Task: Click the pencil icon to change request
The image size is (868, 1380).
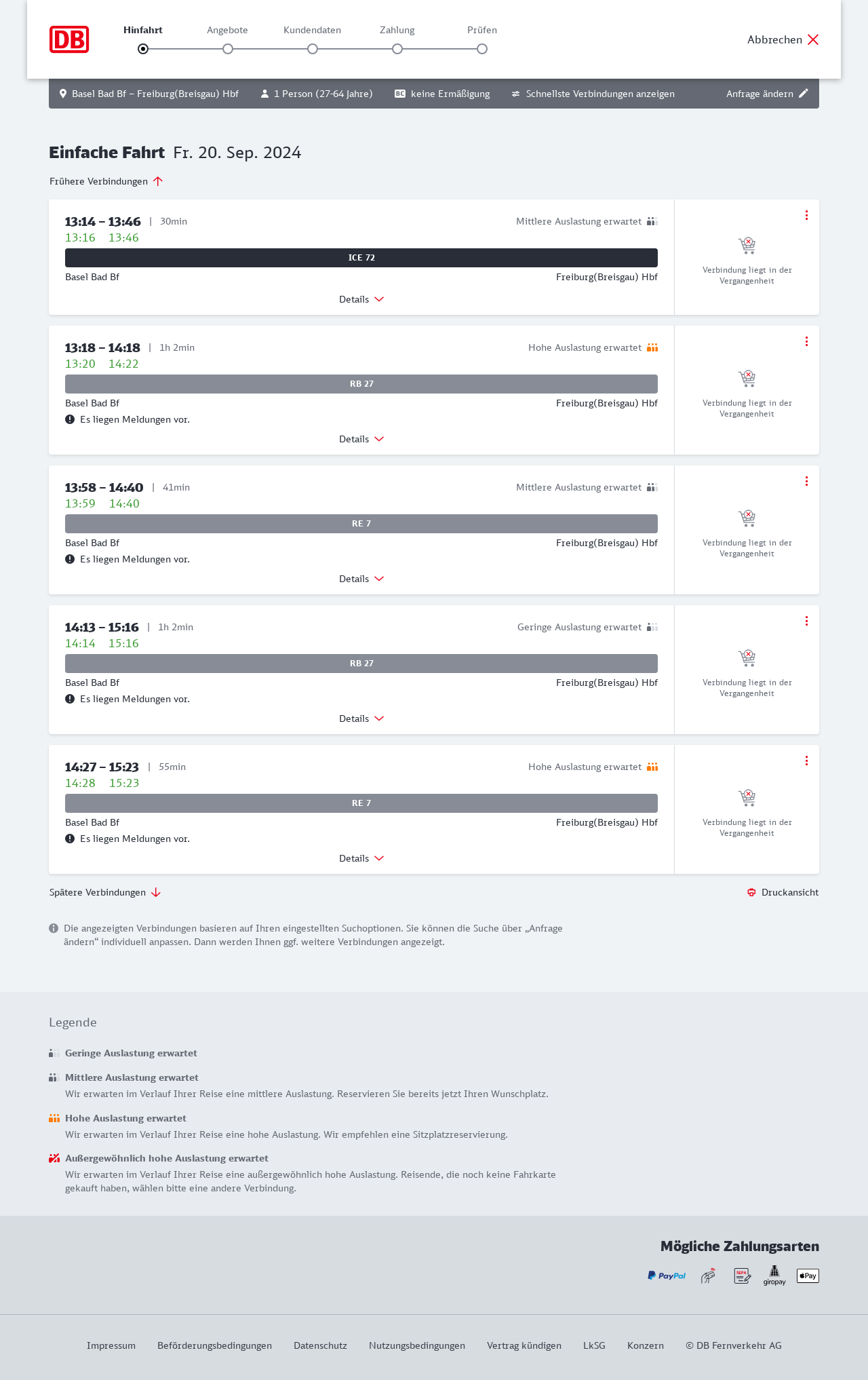Action: pyautogui.click(x=804, y=94)
